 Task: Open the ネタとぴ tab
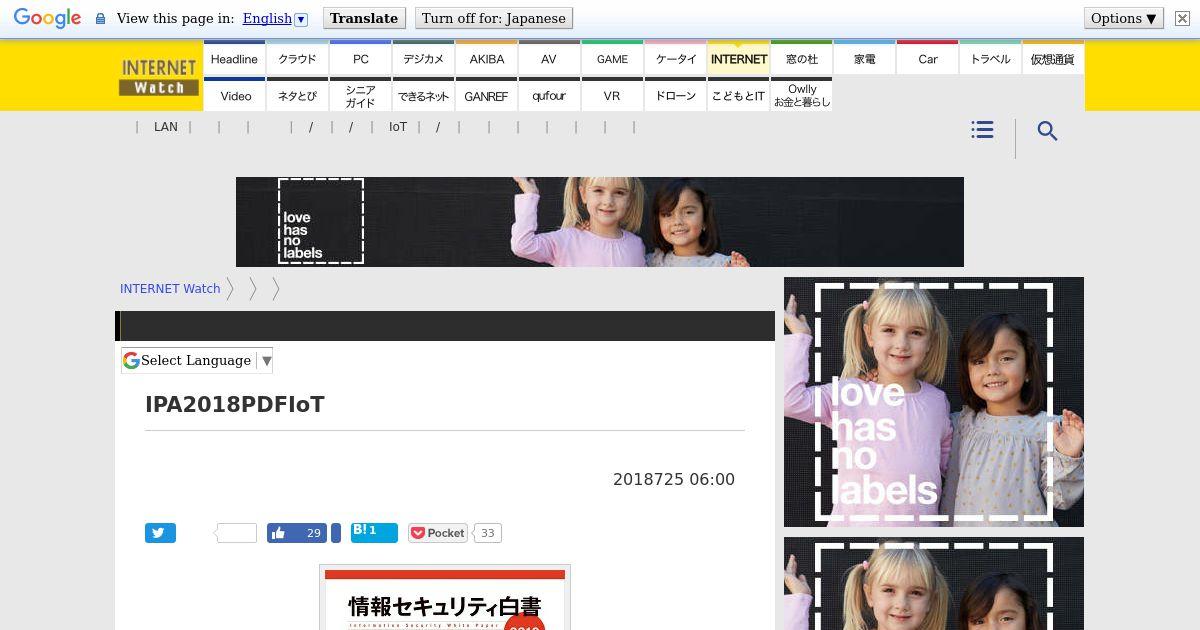pos(297,95)
